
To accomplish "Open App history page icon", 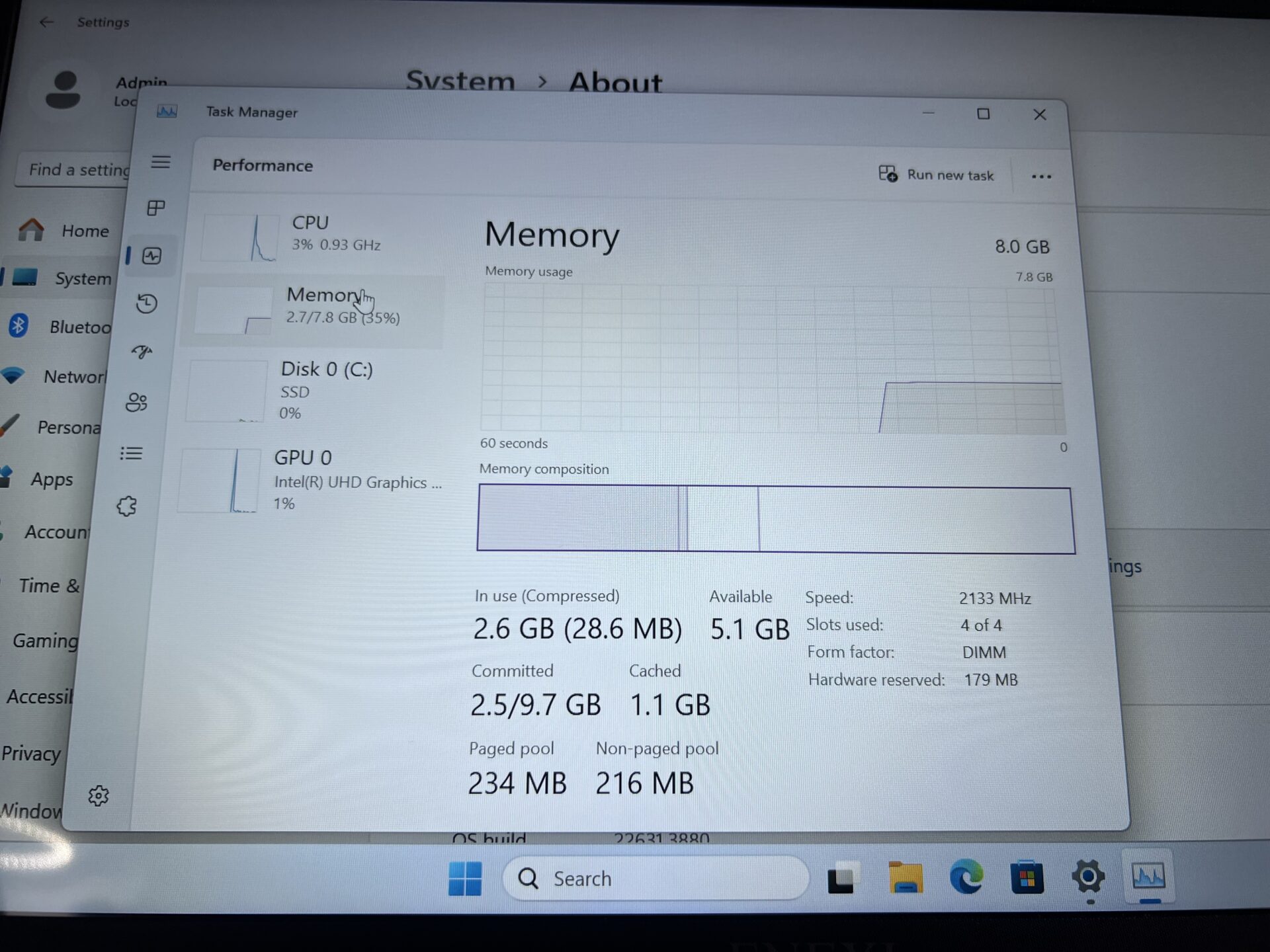I will (x=147, y=303).
